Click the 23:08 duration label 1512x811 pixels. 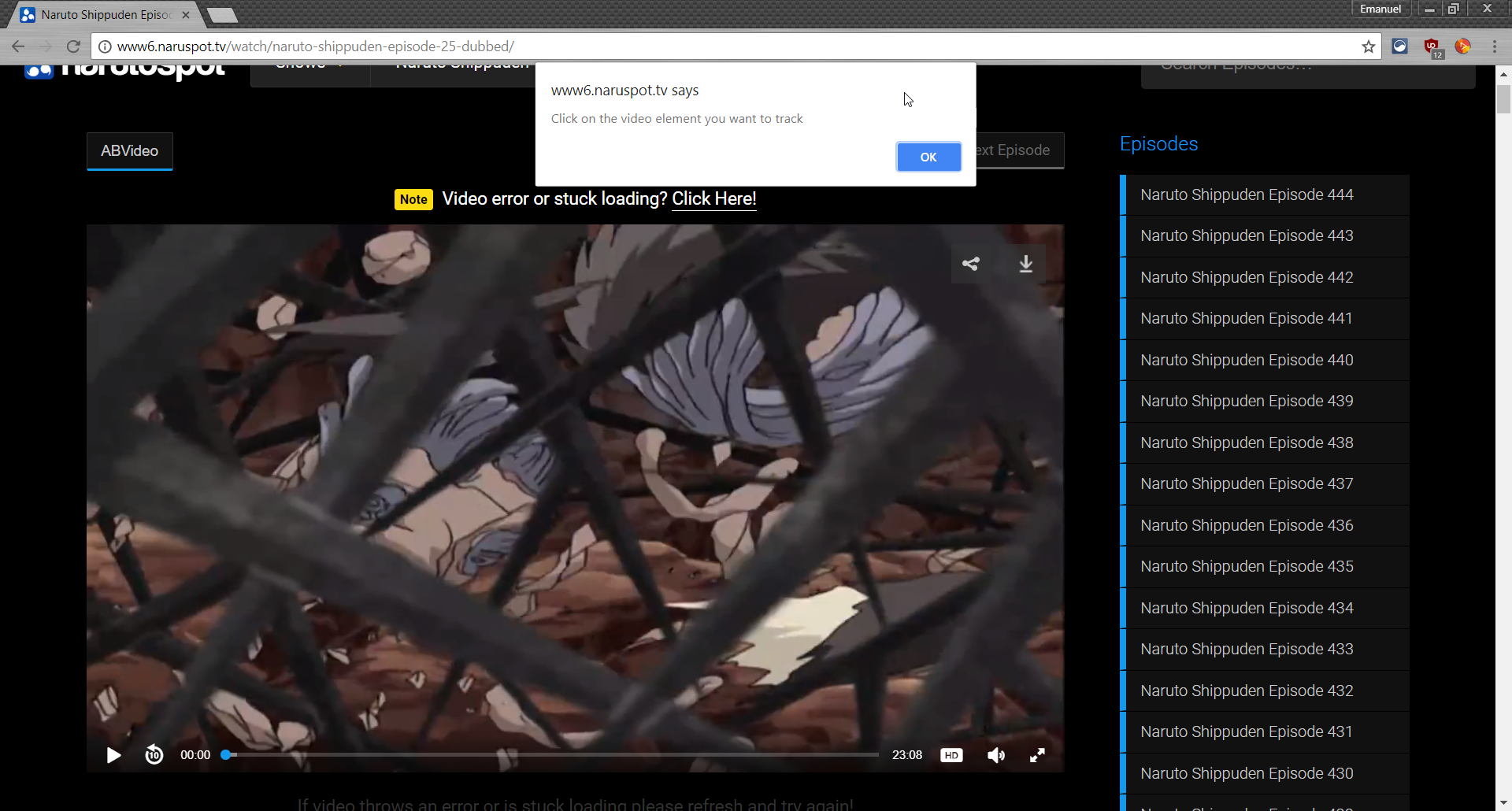tap(907, 755)
